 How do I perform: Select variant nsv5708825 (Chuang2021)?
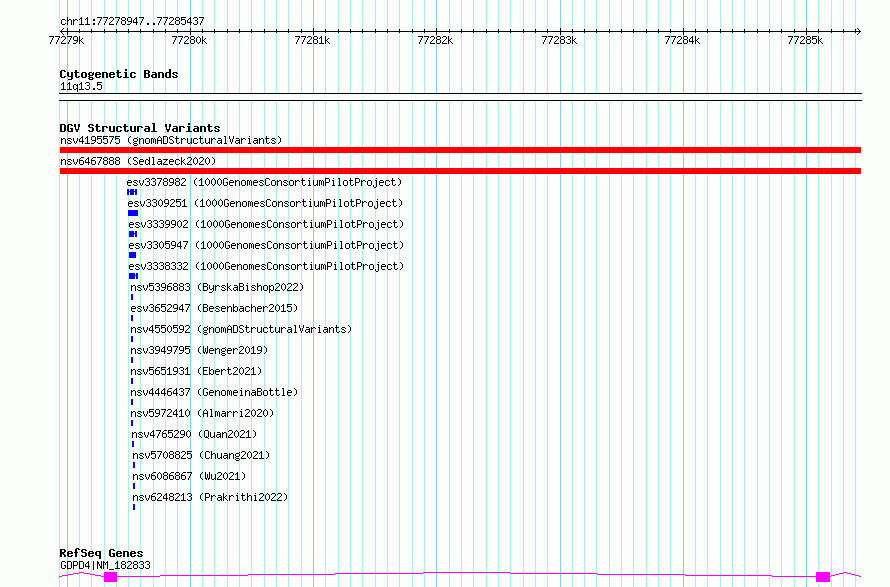tap(201, 455)
